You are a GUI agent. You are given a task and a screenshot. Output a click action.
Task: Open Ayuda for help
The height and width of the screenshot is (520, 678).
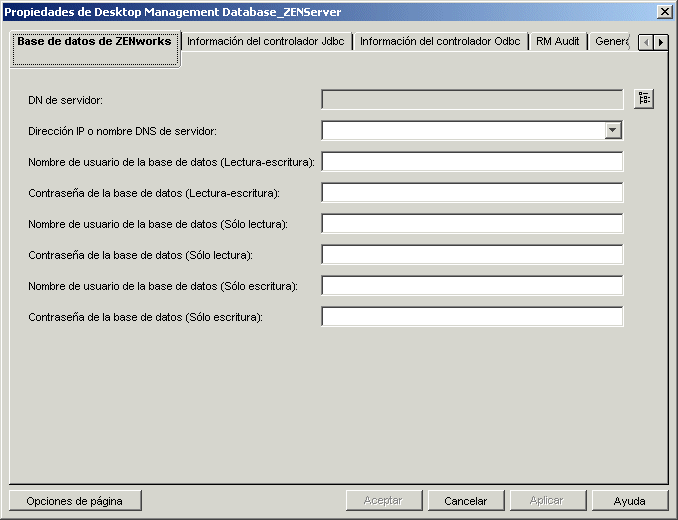click(x=630, y=501)
